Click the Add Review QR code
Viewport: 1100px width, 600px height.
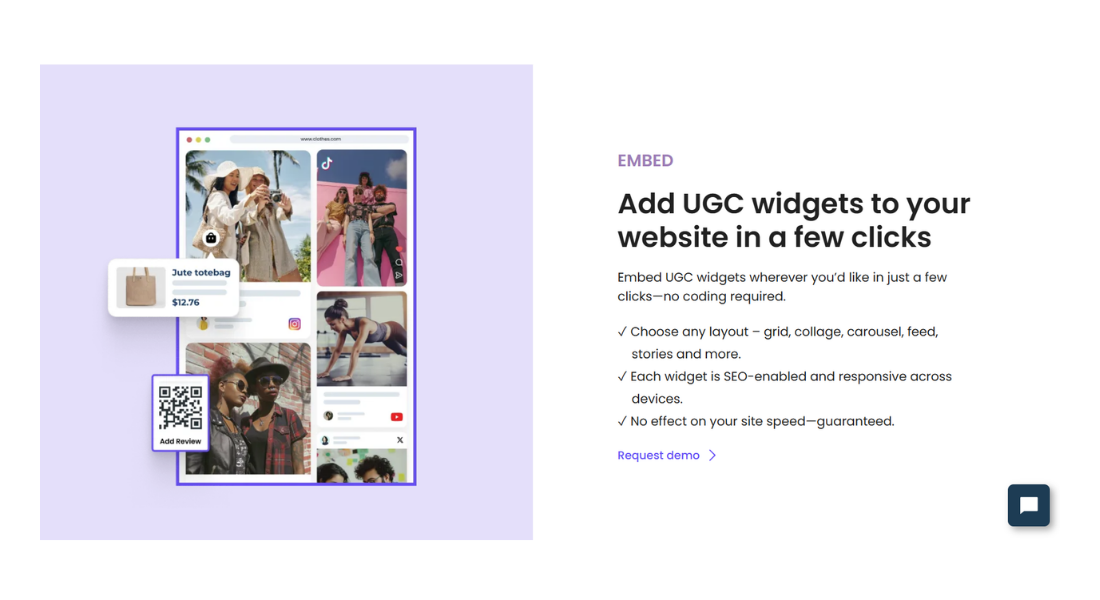[180, 407]
